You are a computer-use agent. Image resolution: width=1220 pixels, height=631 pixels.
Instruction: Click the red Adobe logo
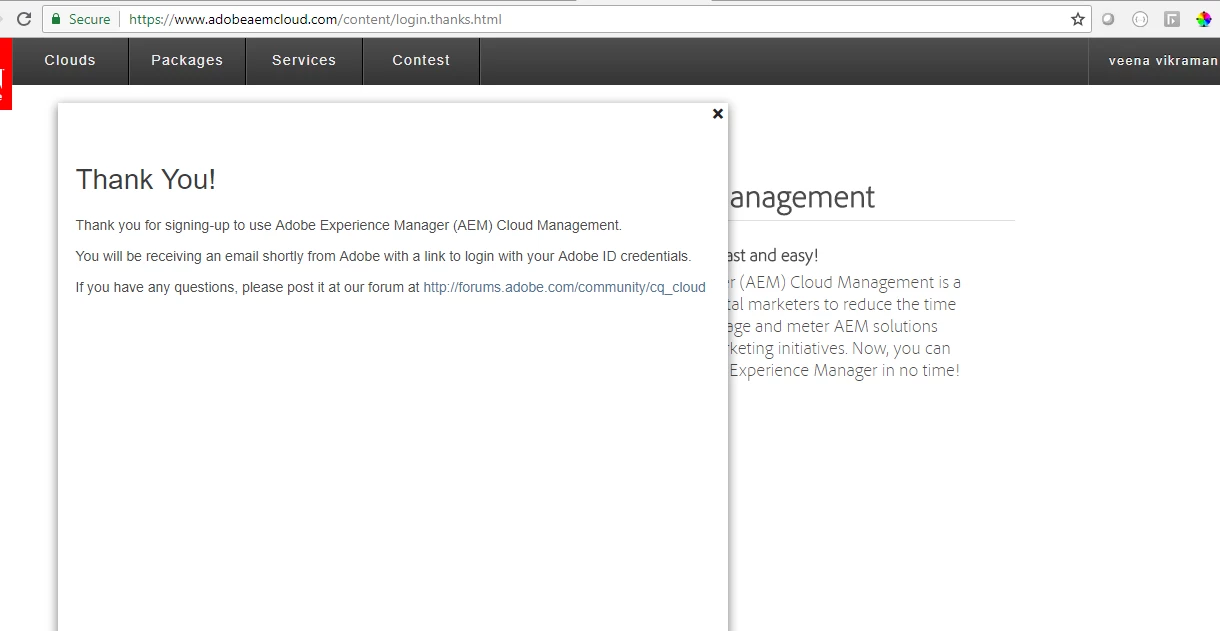(x=5, y=74)
